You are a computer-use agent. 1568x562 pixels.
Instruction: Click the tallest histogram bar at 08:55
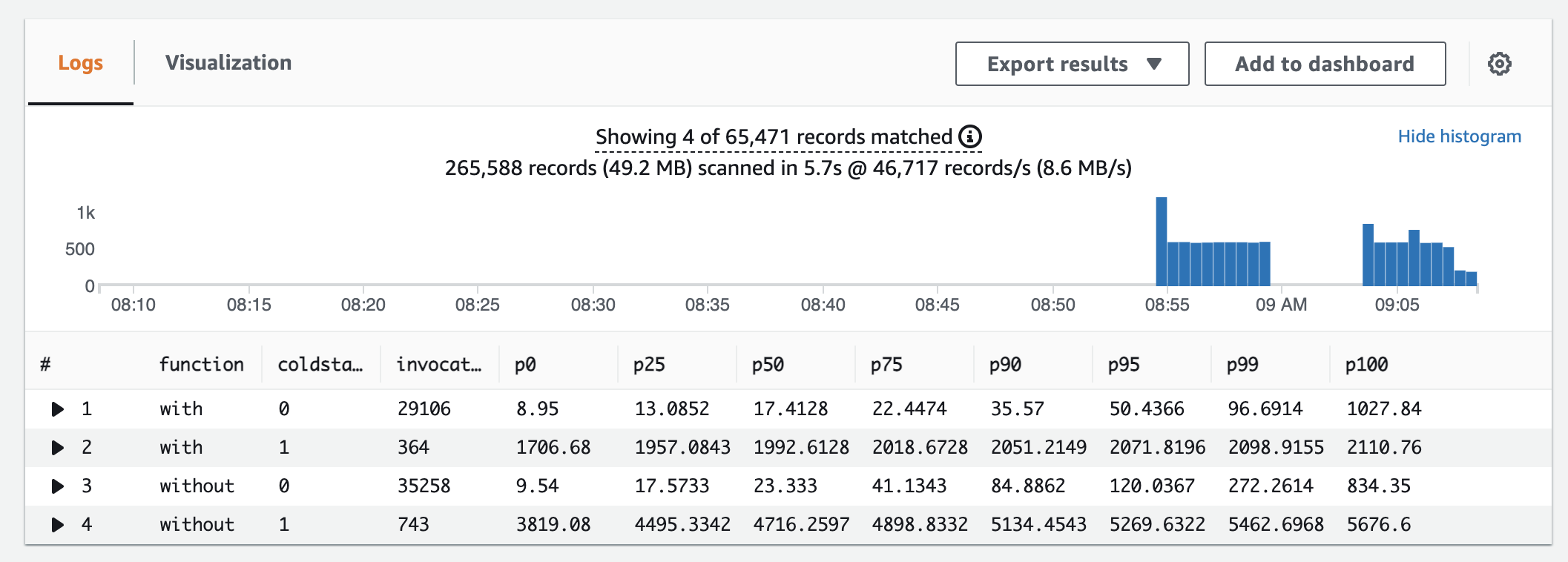[x=1162, y=241]
